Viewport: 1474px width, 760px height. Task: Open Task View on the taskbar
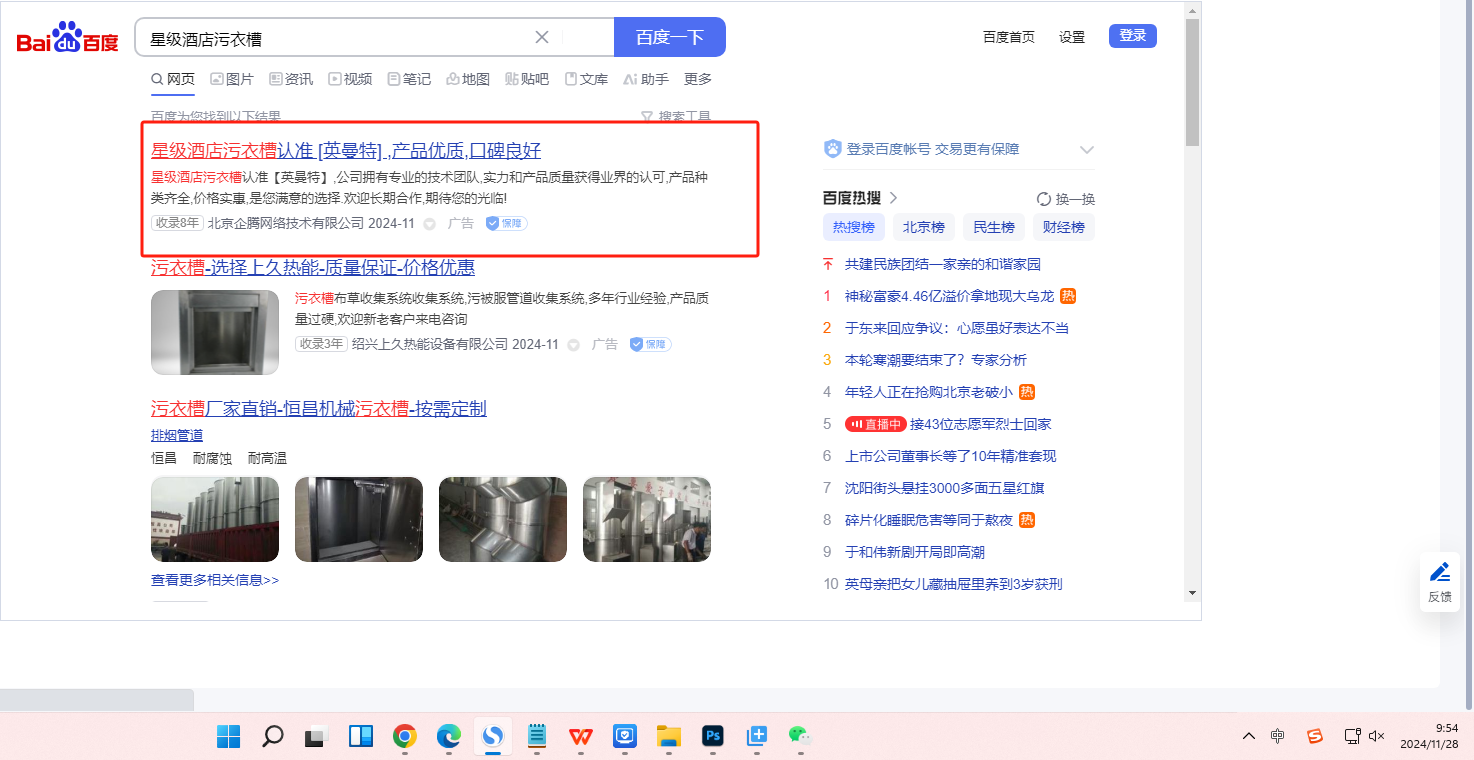pyautogui.click(x=316, y=736)
